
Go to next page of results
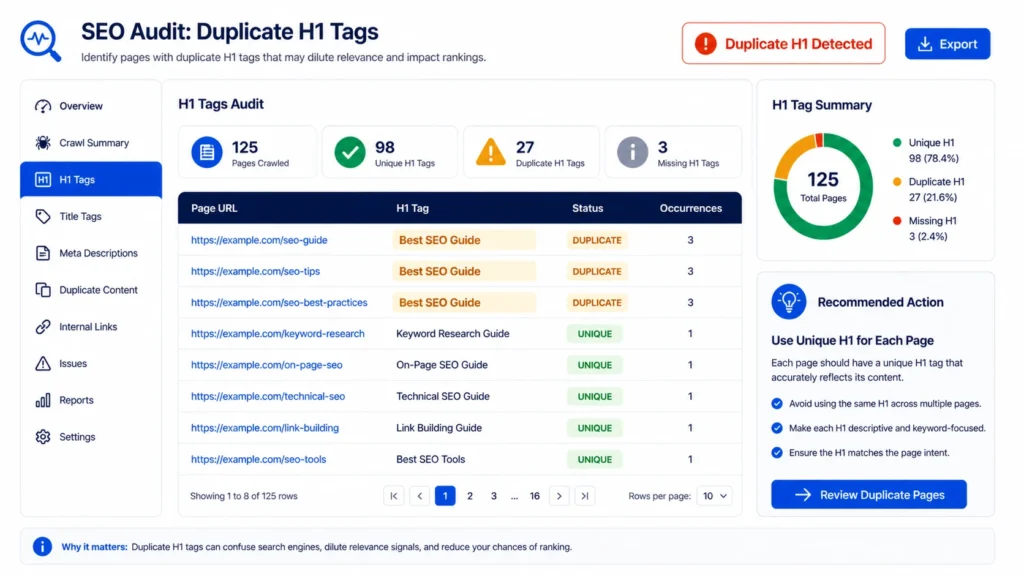(x=559, y=496)
